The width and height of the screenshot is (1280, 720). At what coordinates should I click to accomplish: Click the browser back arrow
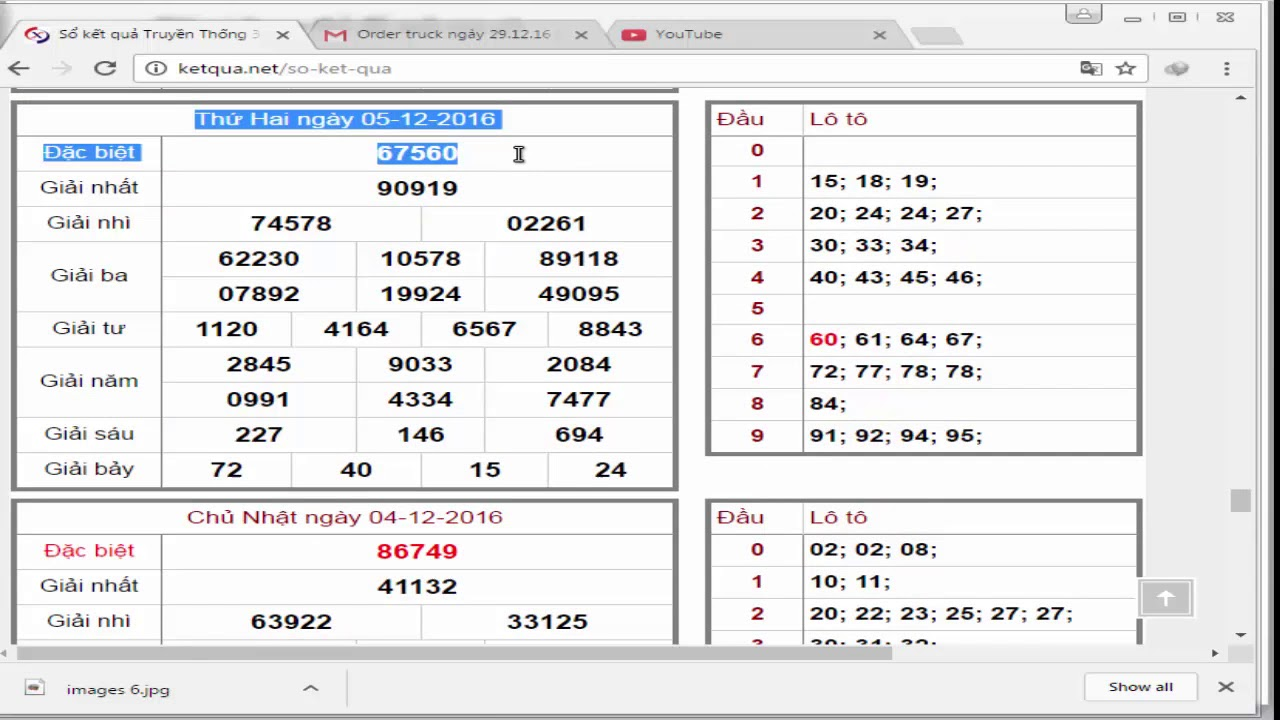pyautogui.click(x=19, y=68)
